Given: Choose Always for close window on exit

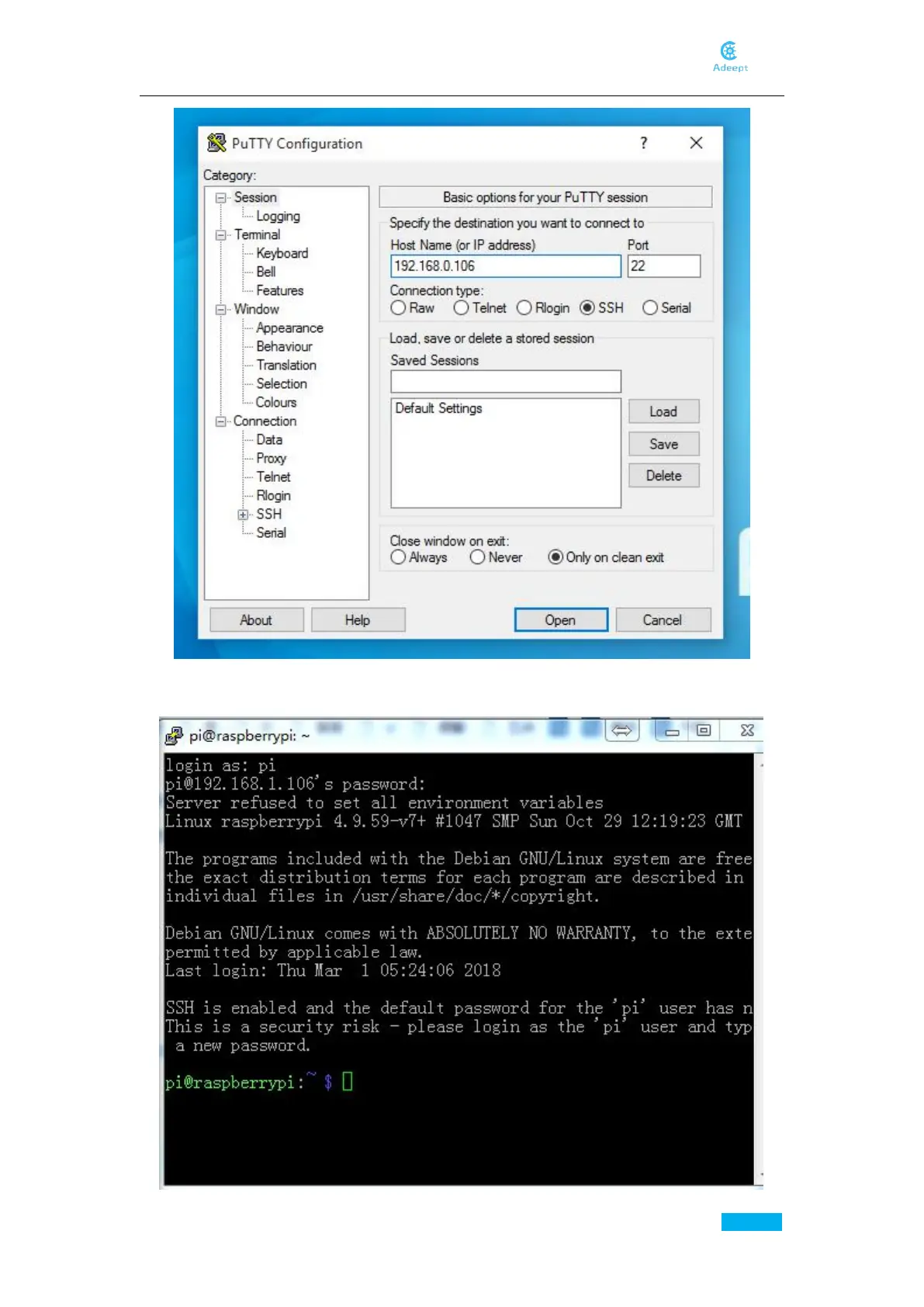Looking at the screenshot, I should [x=398, y=557].
